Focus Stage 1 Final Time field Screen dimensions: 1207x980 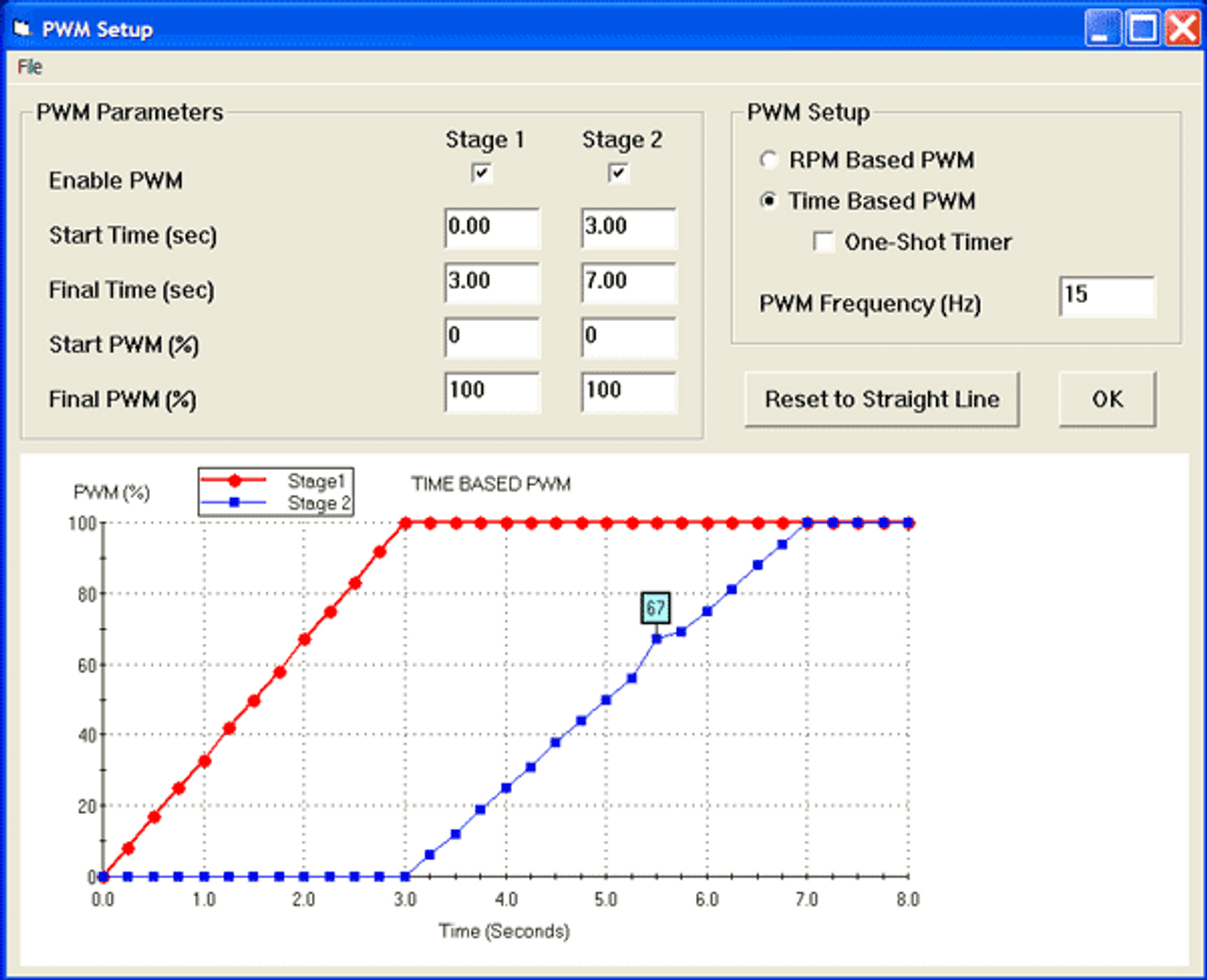[x=492, y=283]
